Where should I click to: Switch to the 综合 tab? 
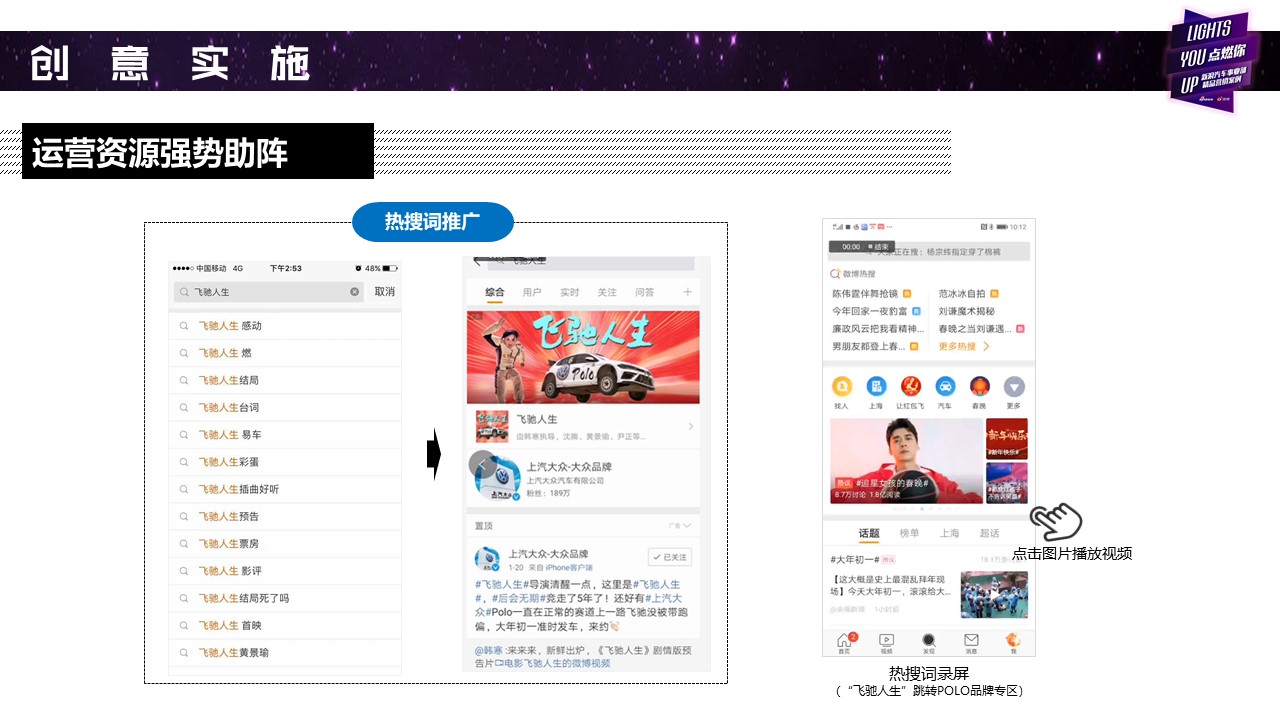pos(495,292)
